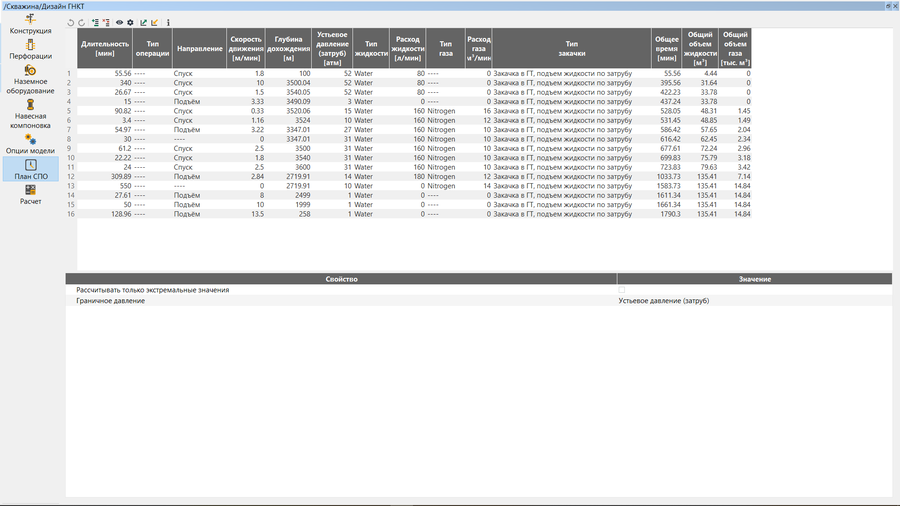Click the 'Длительность [мин]' column header
900x506 pixels.
(105, 48)
